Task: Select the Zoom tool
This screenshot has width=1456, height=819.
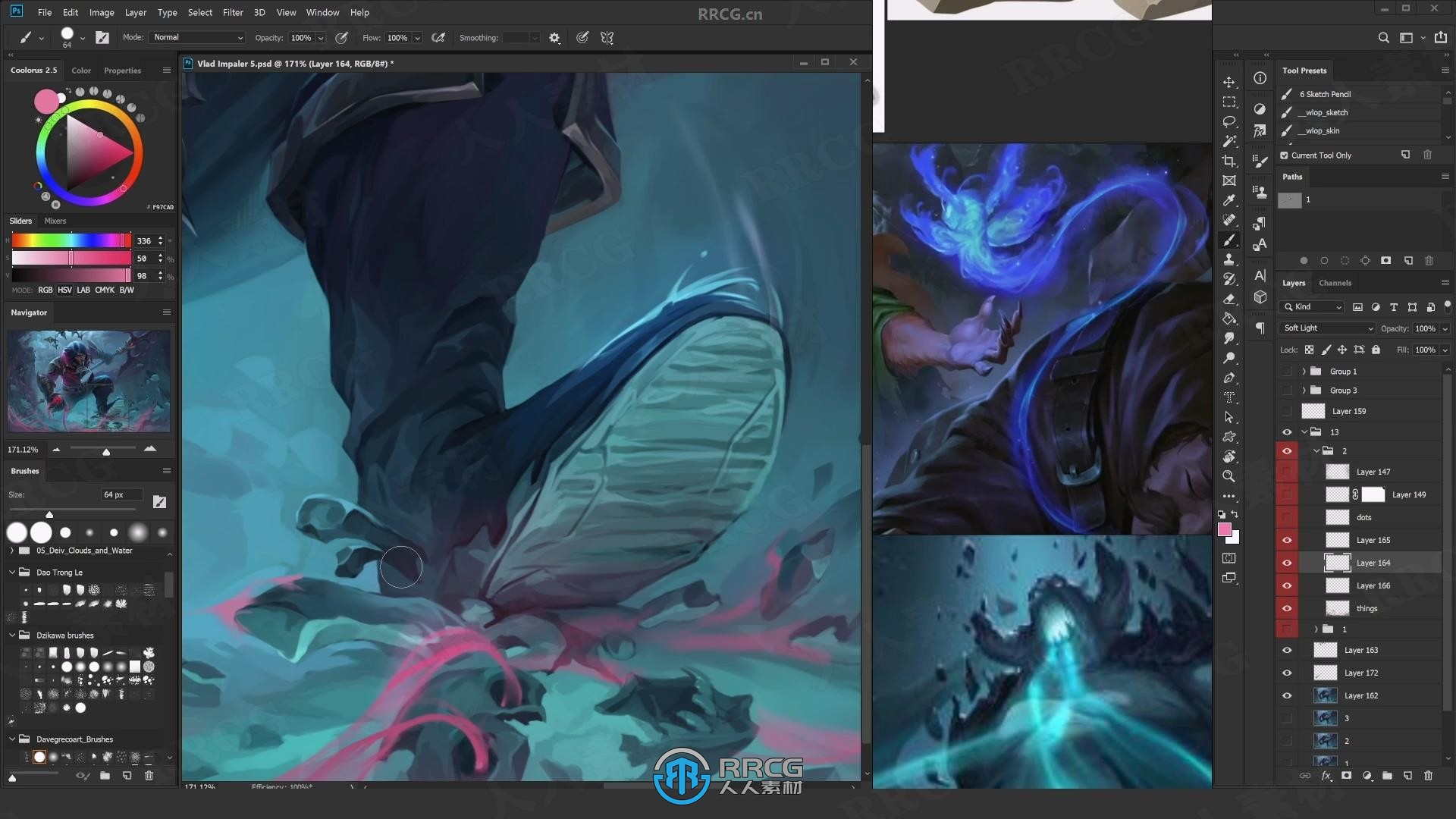Action: point(1229,476)
